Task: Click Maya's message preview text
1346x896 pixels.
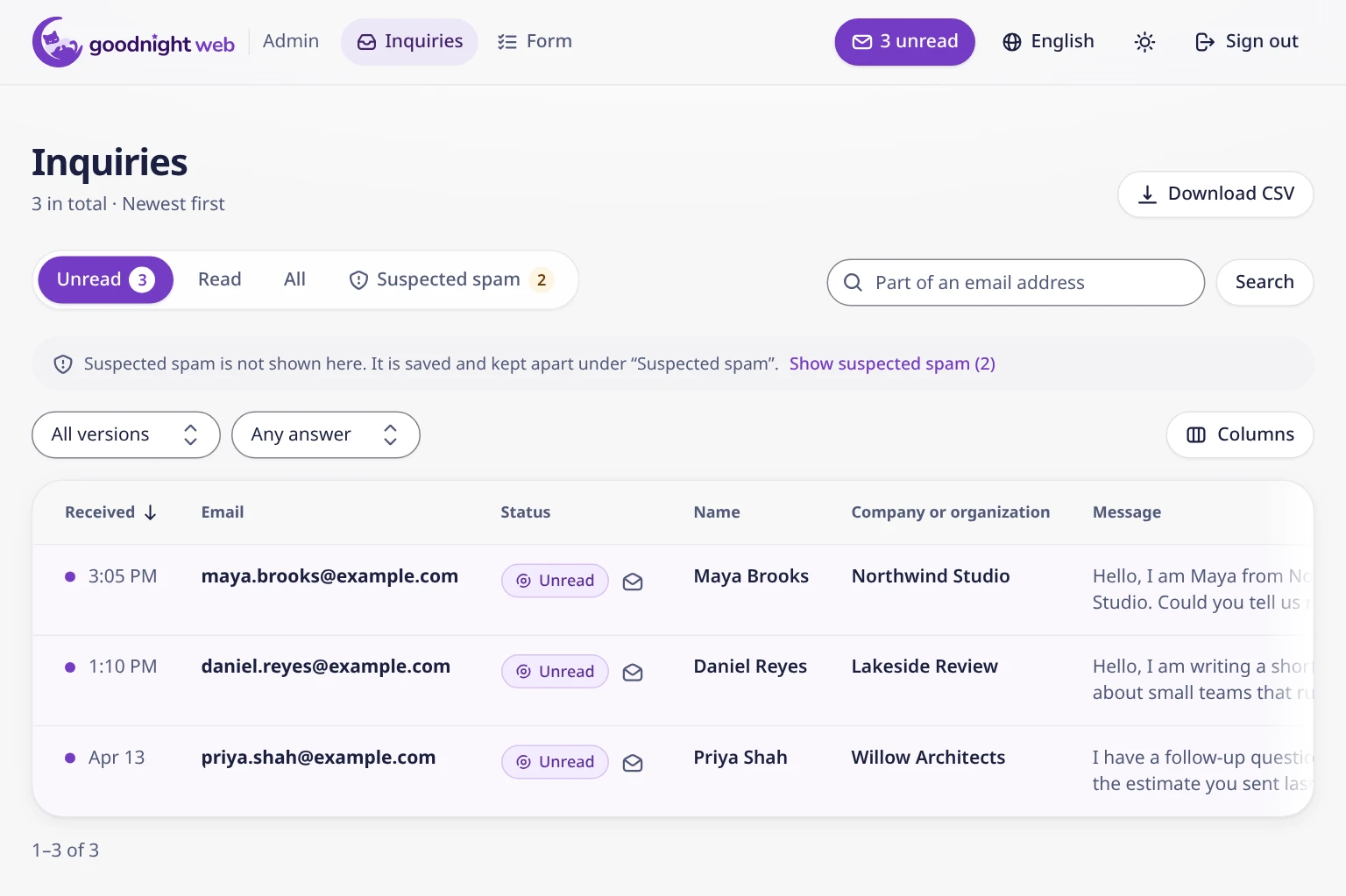Action: point(1201,589)
